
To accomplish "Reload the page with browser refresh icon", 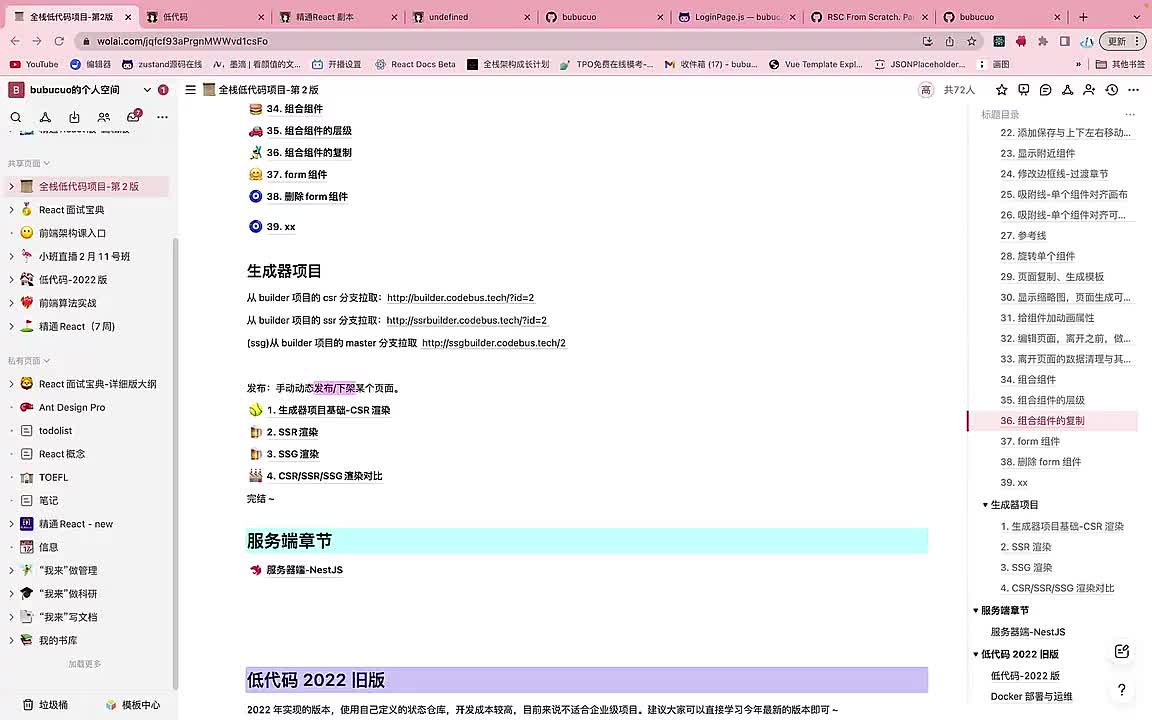I will [60, 41].
